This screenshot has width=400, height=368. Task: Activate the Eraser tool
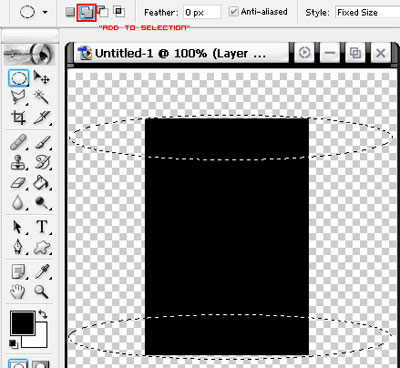coord(18,183)
